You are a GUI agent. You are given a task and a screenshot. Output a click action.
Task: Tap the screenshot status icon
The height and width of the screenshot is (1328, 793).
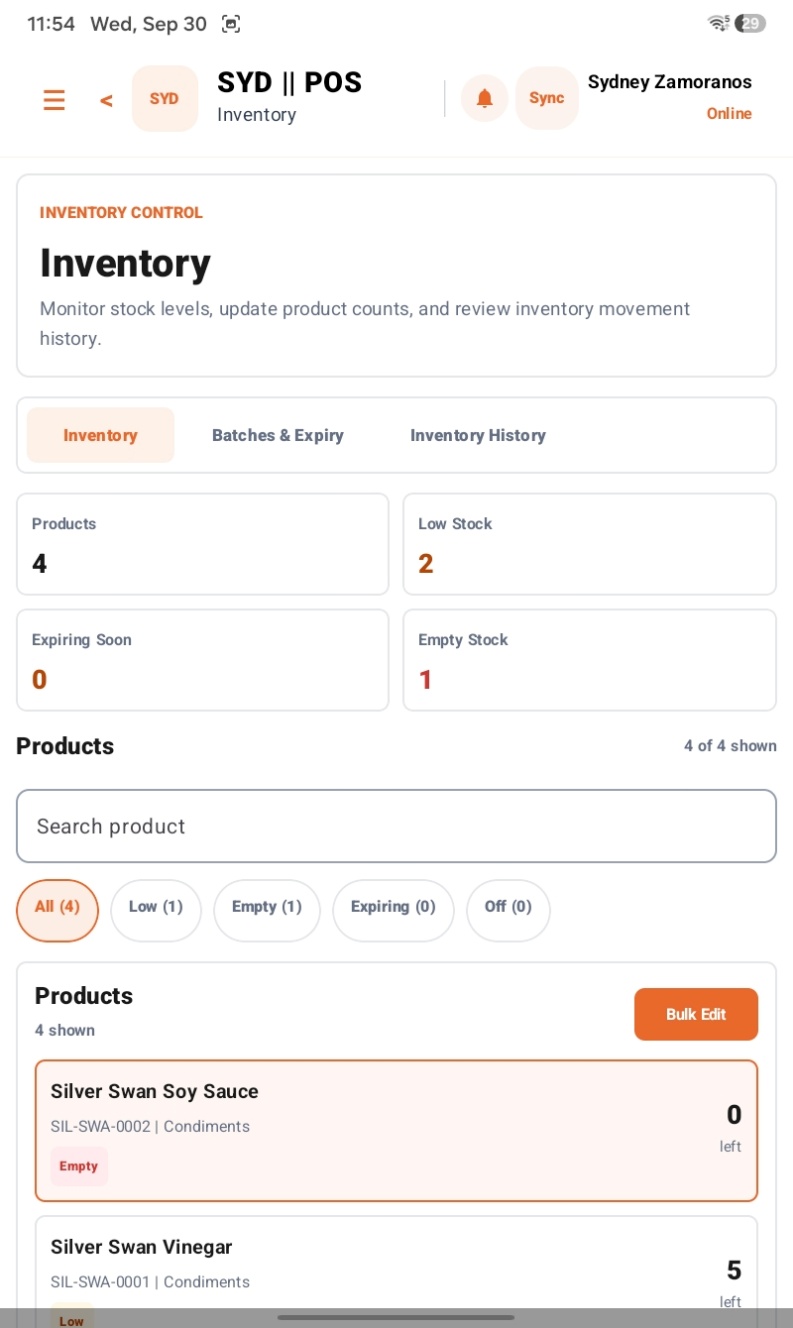point(231,23)
